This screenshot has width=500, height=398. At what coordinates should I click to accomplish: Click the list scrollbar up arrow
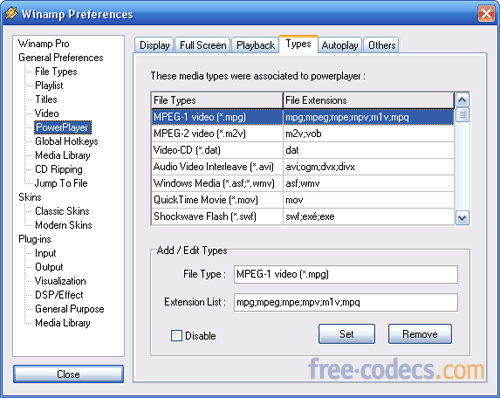coord(462,100)
